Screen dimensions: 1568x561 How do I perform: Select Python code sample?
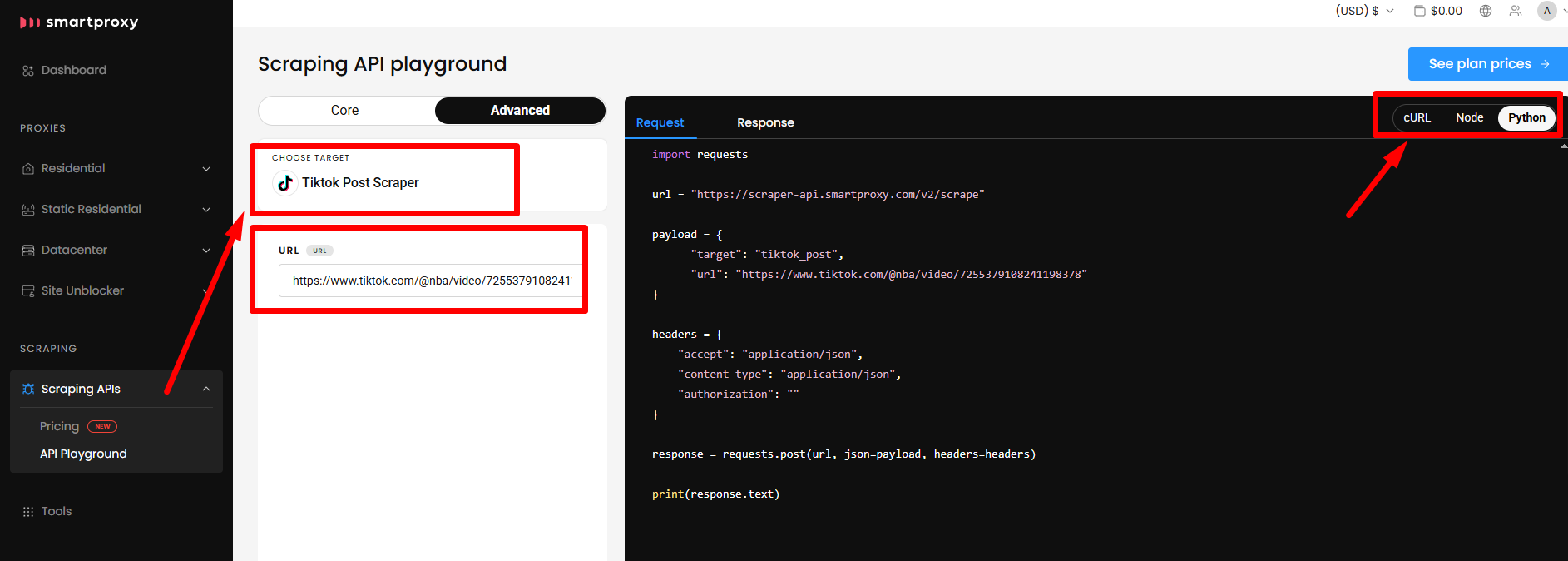coord(1526,118)
